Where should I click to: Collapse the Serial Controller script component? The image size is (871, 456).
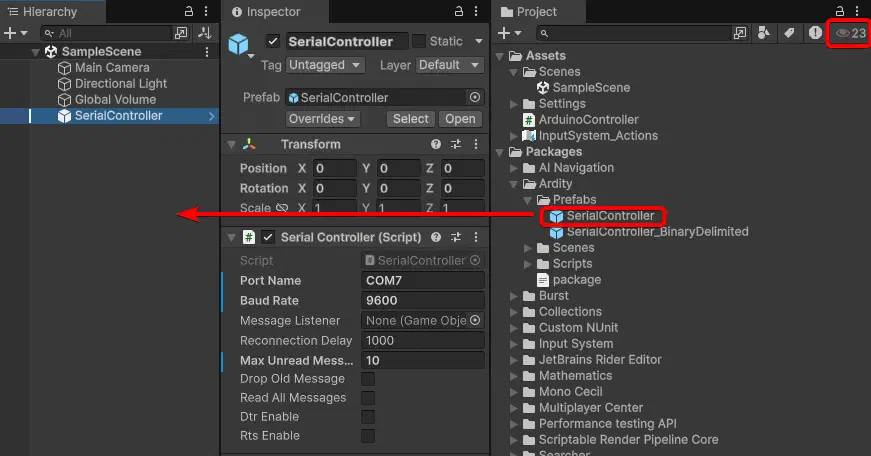tap(231, 238)
